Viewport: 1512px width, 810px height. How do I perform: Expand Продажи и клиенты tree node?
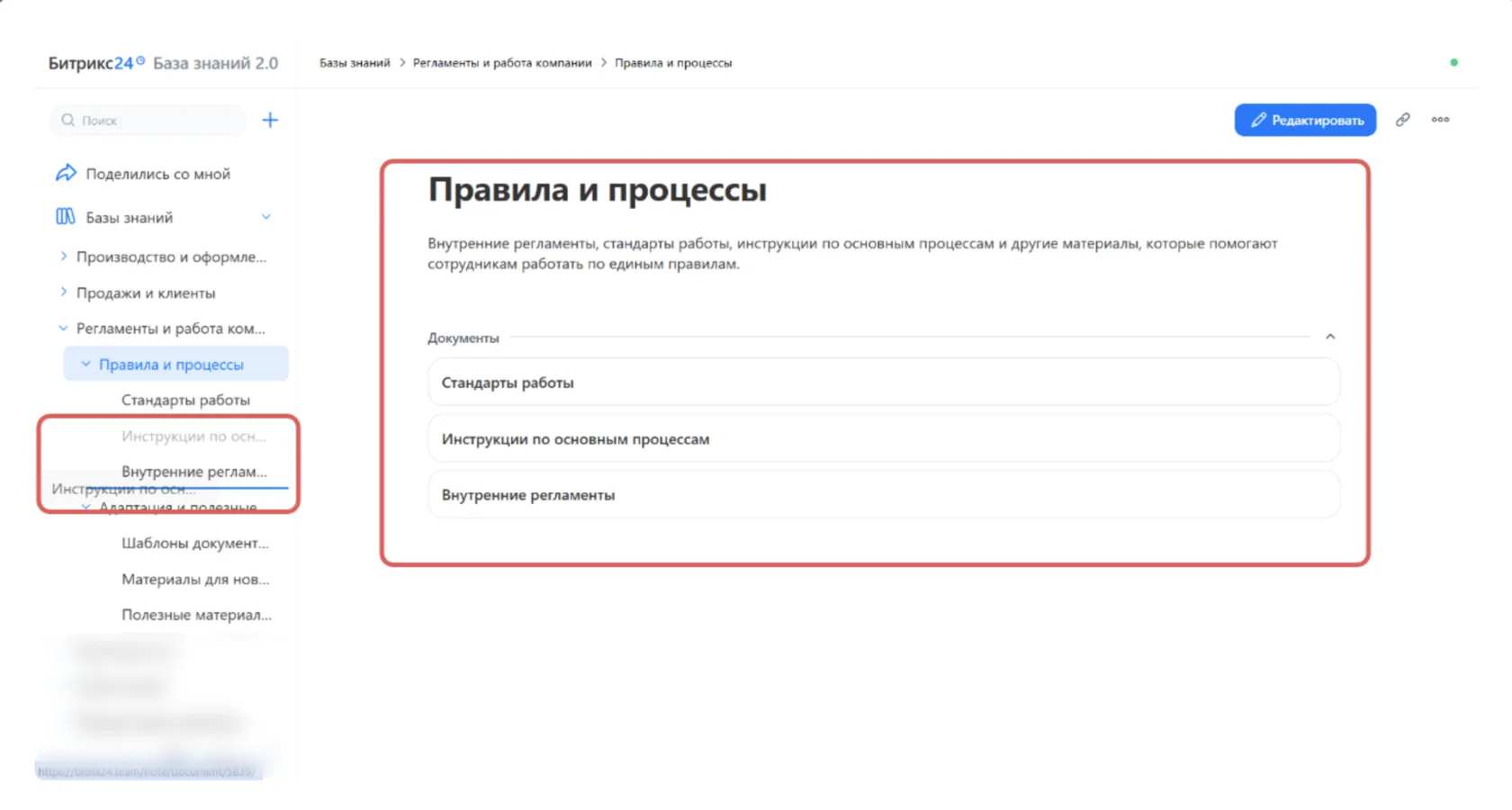[63, 292]
